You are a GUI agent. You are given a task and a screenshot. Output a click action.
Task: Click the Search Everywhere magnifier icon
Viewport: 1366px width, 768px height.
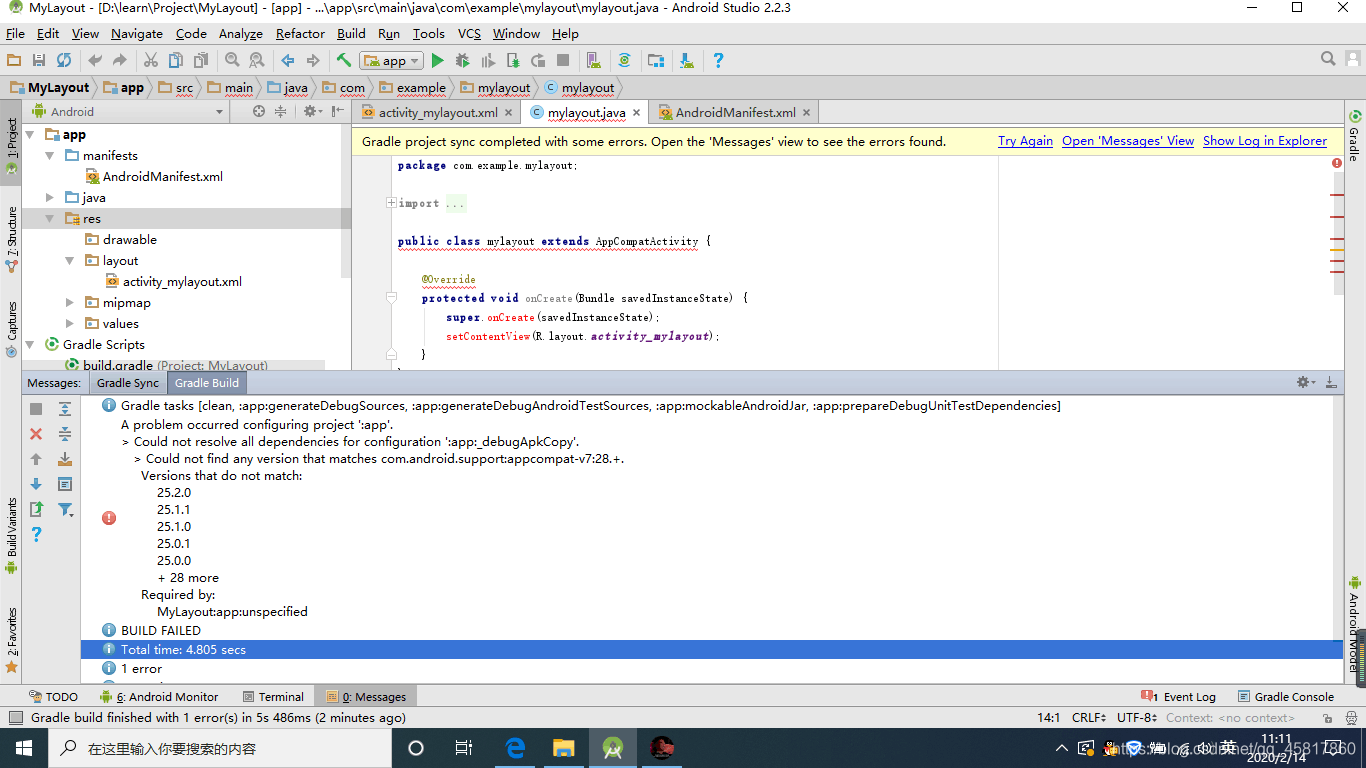(1328, 59)
